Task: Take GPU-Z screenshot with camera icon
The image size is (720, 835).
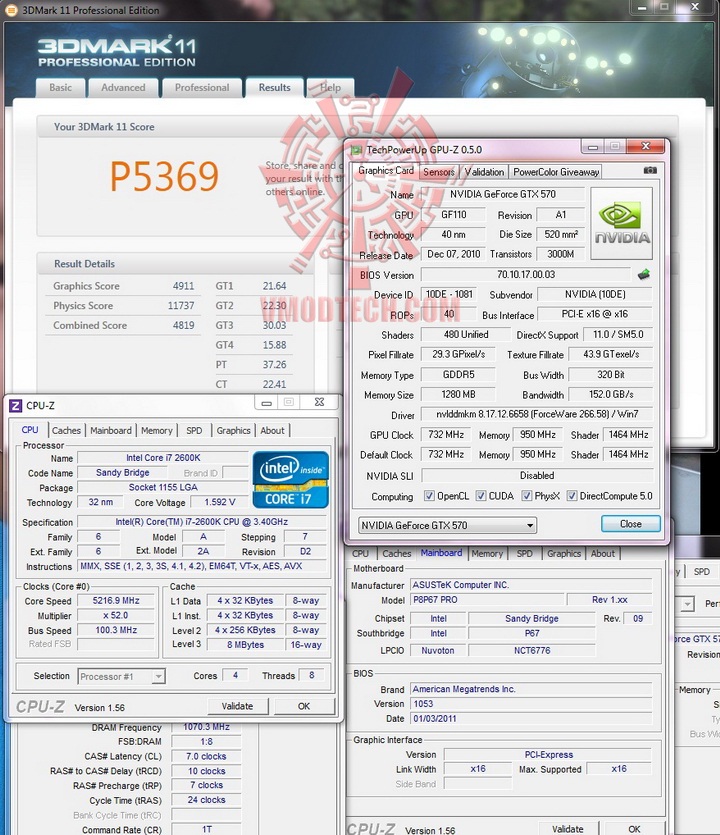Action: click(650, 170)
